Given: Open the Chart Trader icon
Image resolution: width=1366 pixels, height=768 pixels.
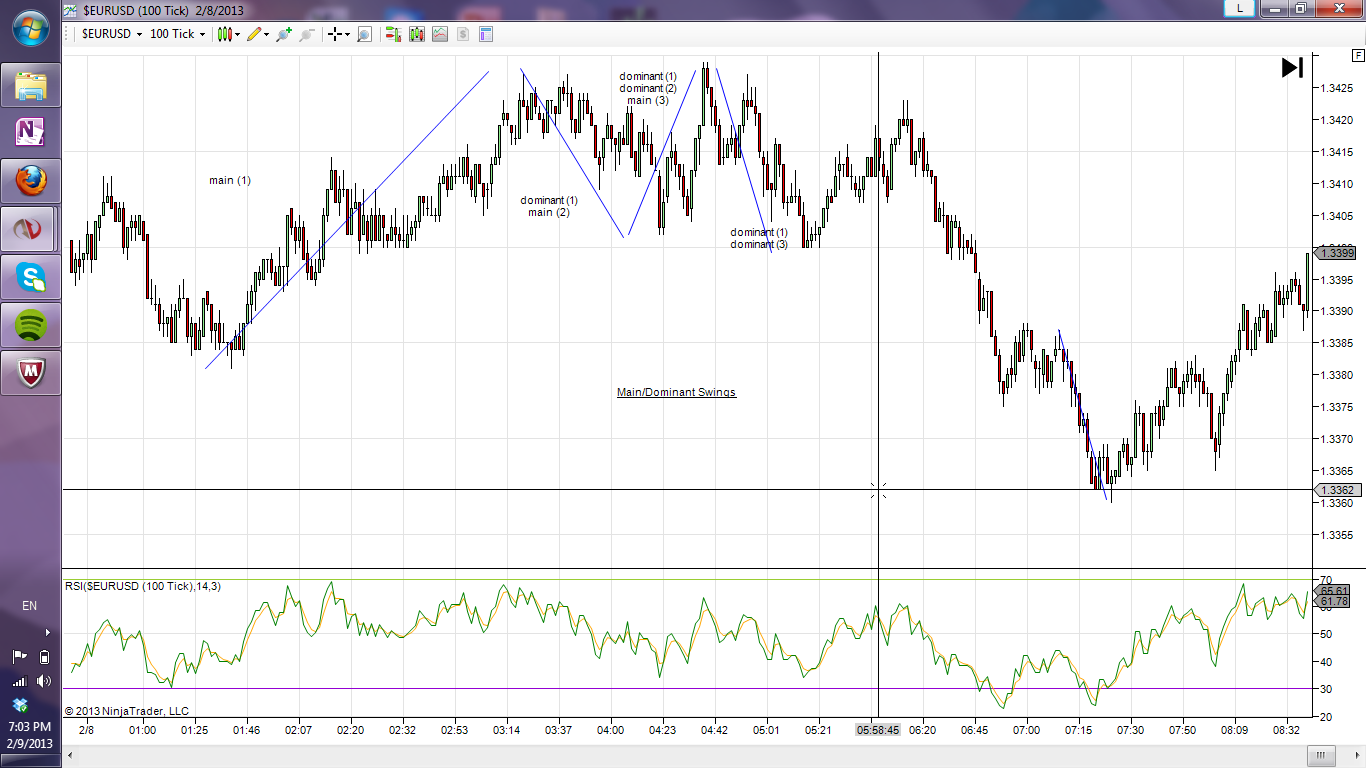Looking at the screenshot, I should tap(392, 34).
